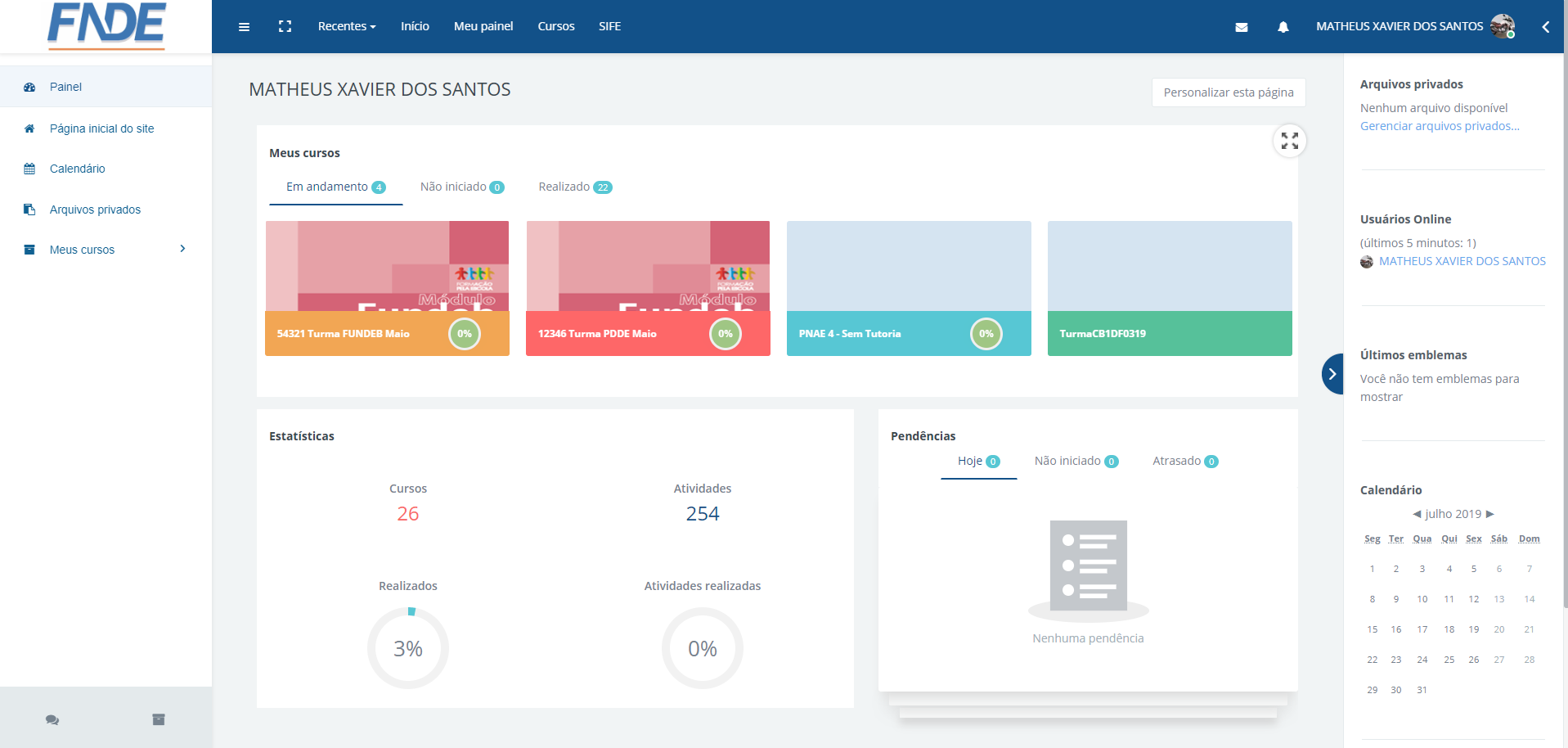
Task: Open the notifications bell icon
Action: [x=1283, y=27]
